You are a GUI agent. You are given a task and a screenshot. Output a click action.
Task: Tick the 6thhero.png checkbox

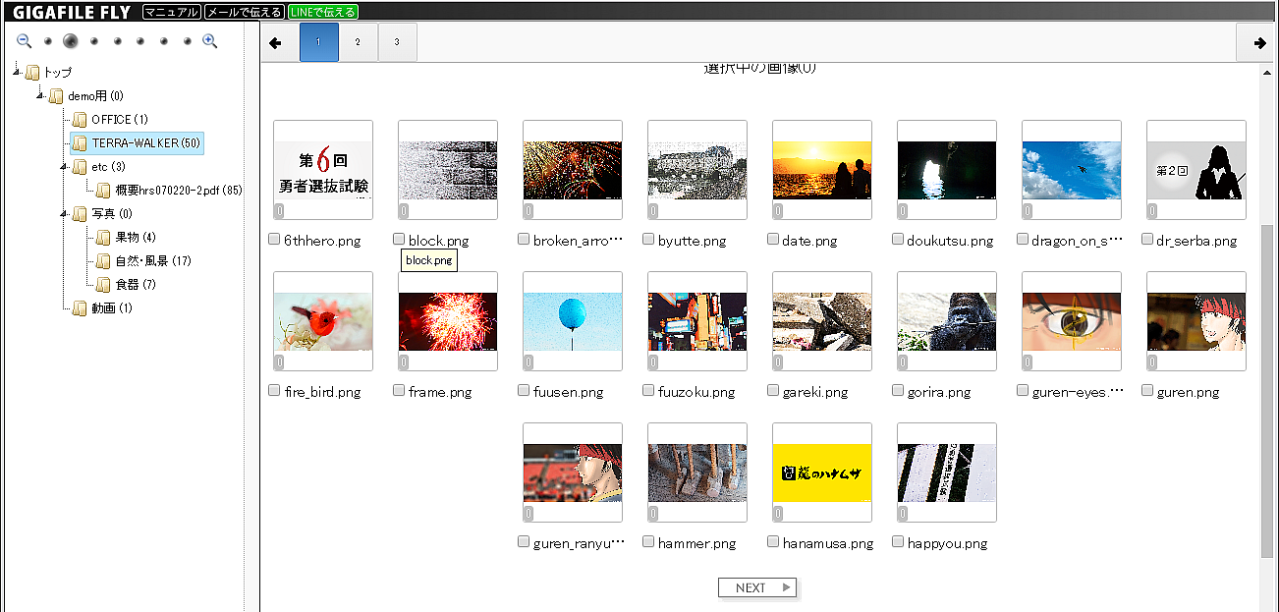(x=274, y=239)
